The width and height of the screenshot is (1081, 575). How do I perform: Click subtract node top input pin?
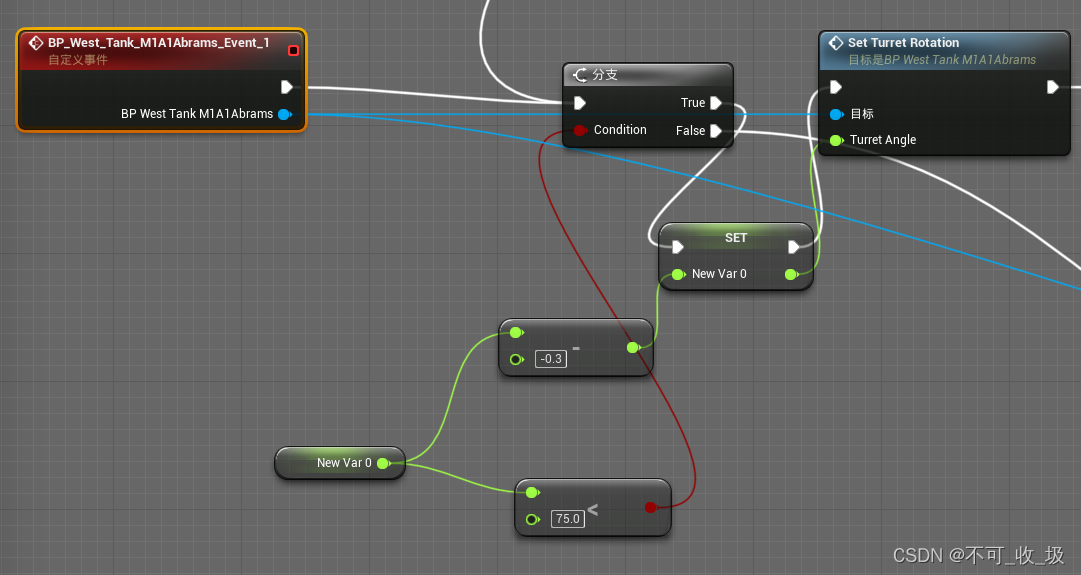pos(516,333)
